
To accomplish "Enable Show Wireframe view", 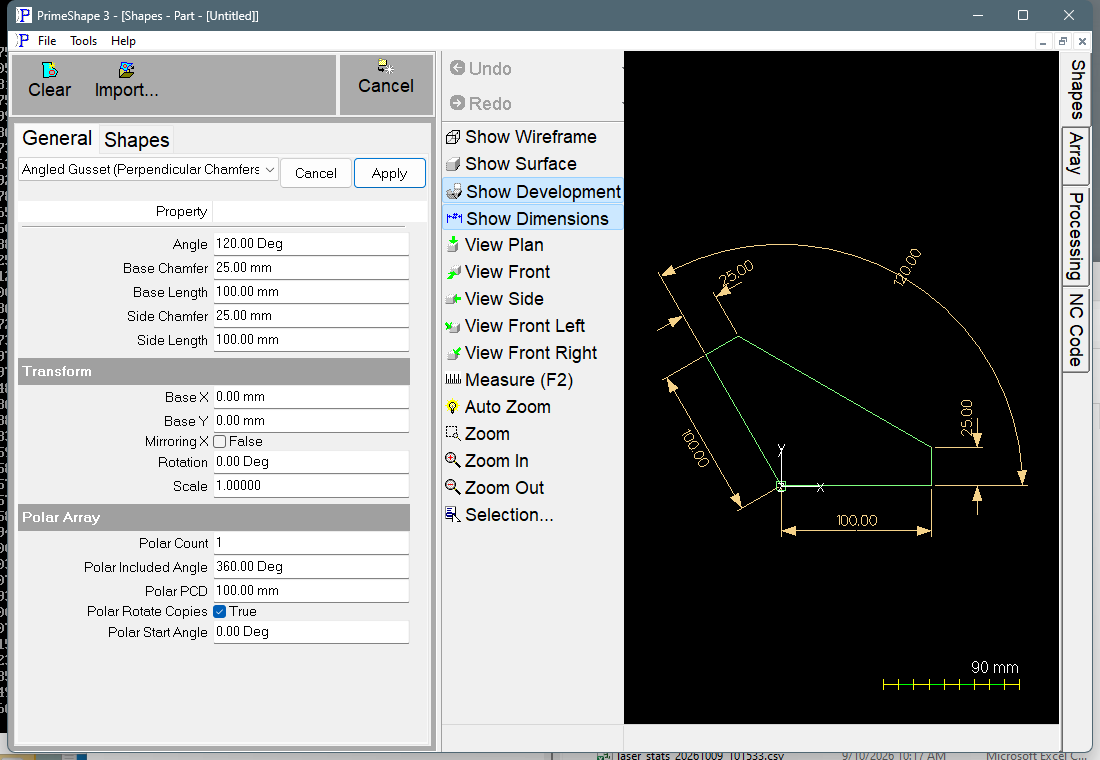I will (521, 137).
